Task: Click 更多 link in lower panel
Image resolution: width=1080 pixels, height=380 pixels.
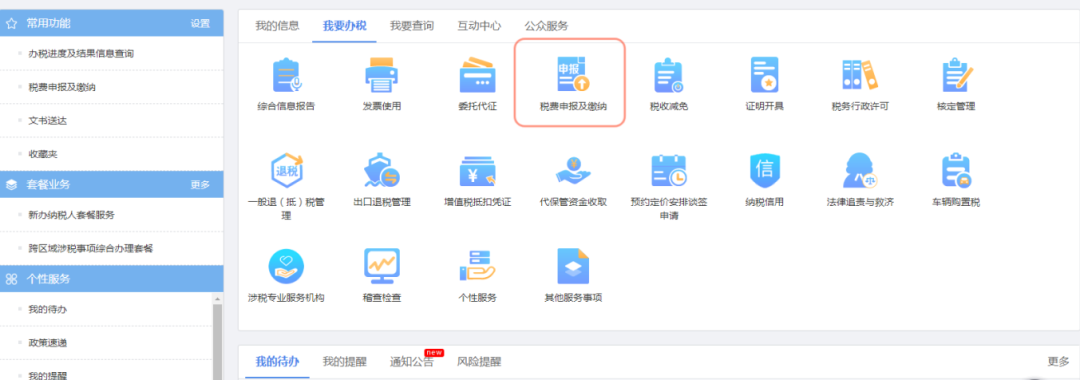Action: [x=1058, y=362]
